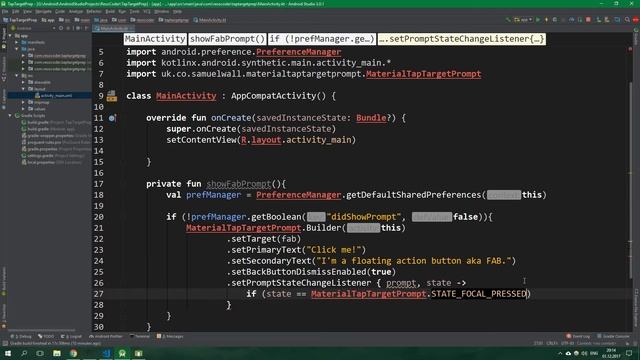Click the Attach debugger to process icon
This screenshot has height=360, width=640.
580,20
